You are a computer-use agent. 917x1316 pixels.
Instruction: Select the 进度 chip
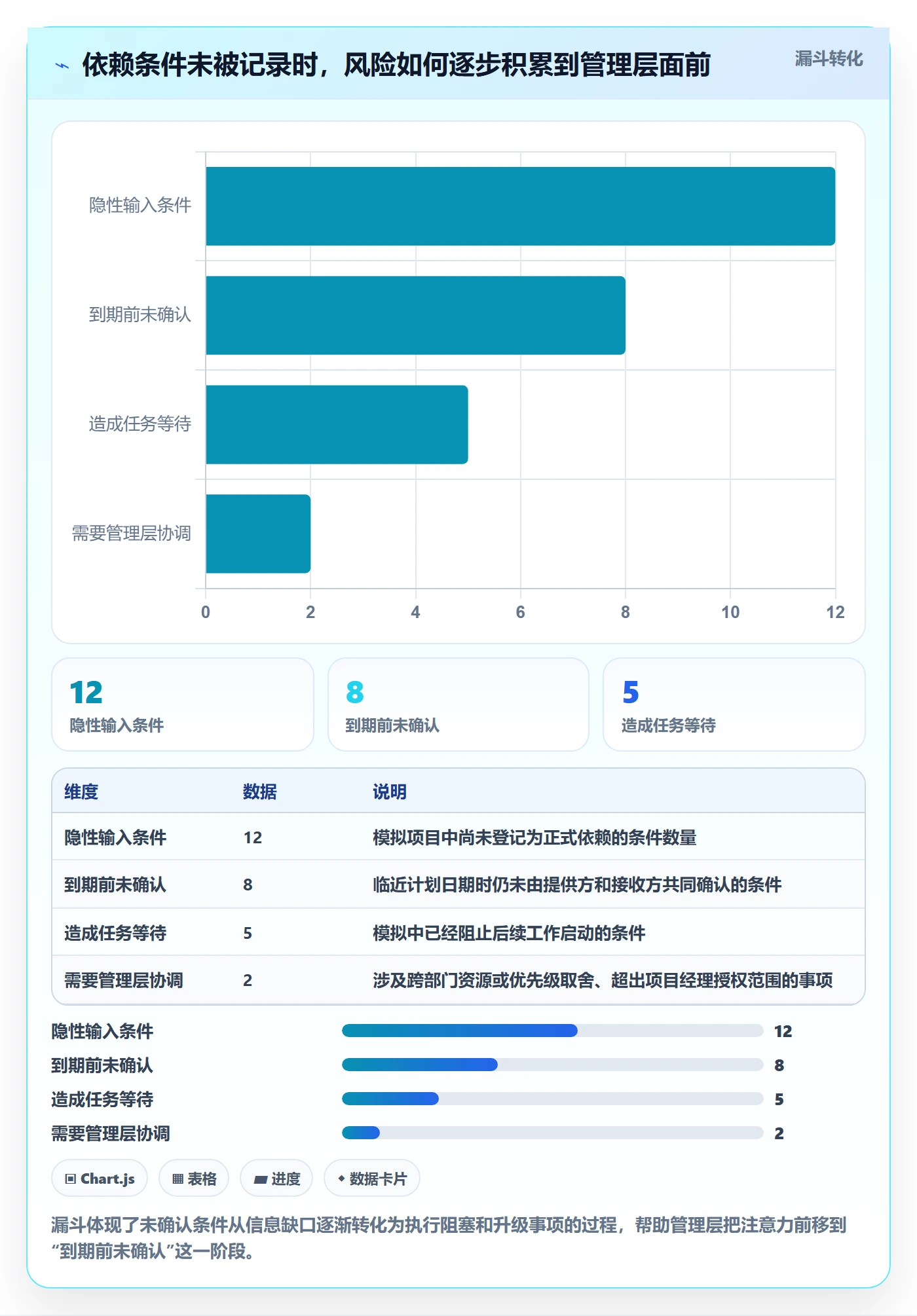pyautogui.click(x=276, y=1179)
